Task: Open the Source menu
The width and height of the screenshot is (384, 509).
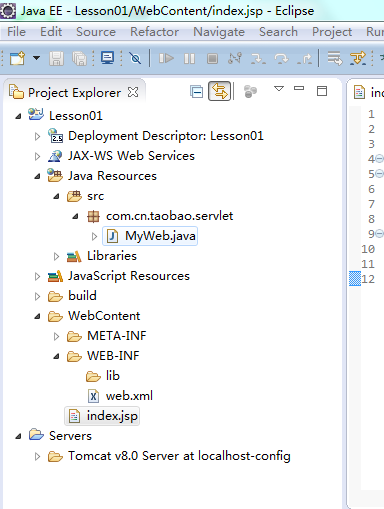Action: coord(96,32)
